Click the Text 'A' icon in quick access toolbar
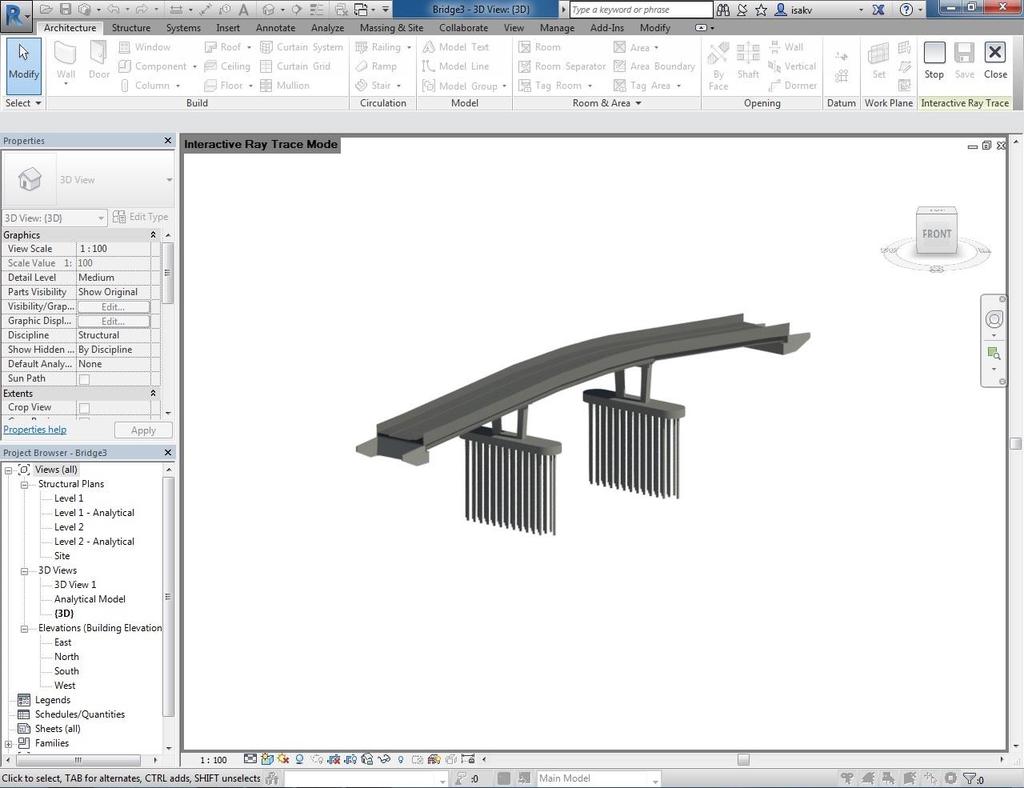The width and height of the screenshot is (1024, 788). pos(243,9)
